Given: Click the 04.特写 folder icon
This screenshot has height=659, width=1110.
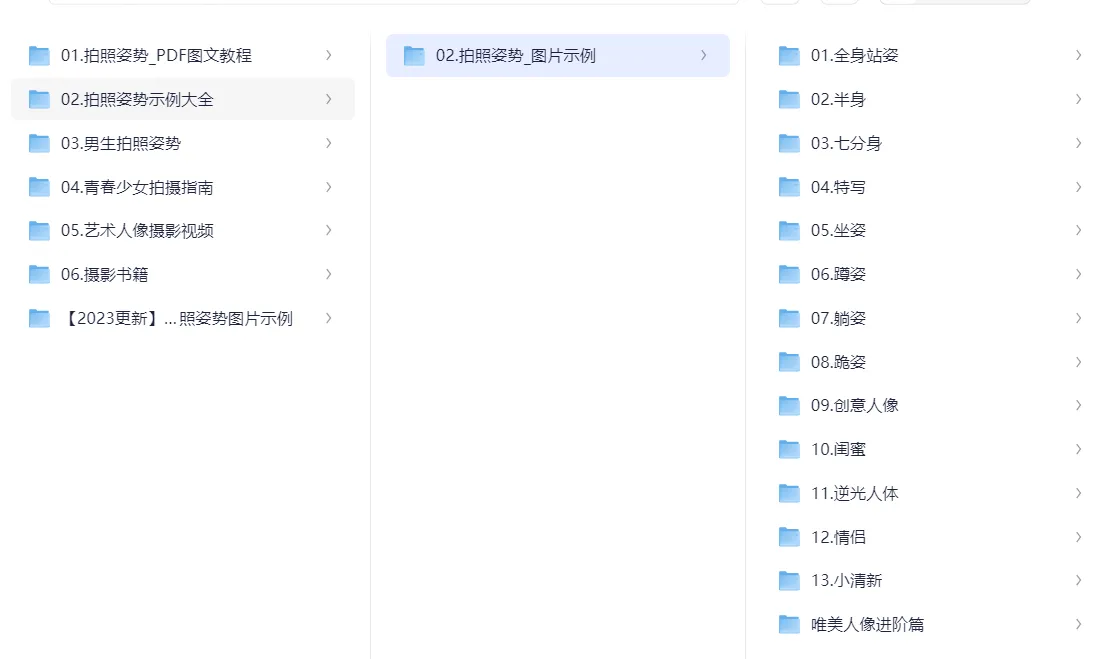Looking at the screenshot, I should pyautogui.click(x=789, y=187).
